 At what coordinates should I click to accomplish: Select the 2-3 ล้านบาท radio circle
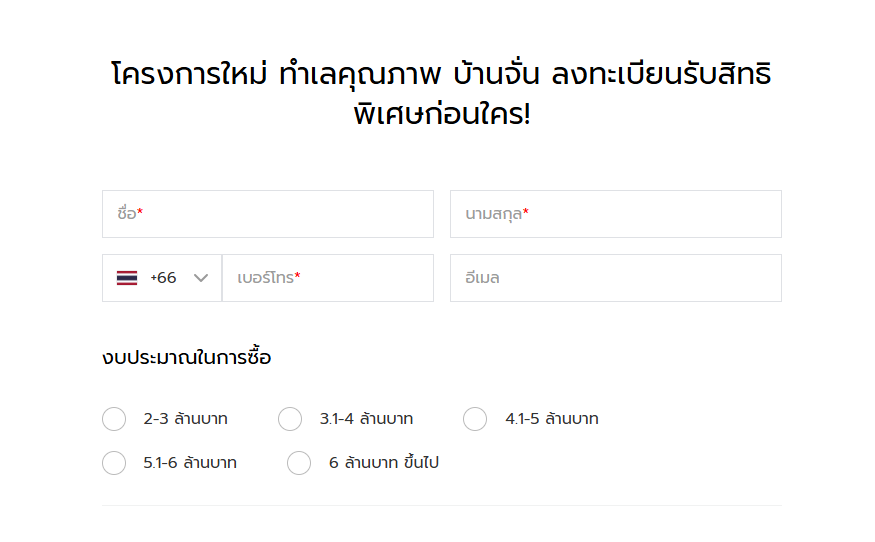(x=114, y=419)
